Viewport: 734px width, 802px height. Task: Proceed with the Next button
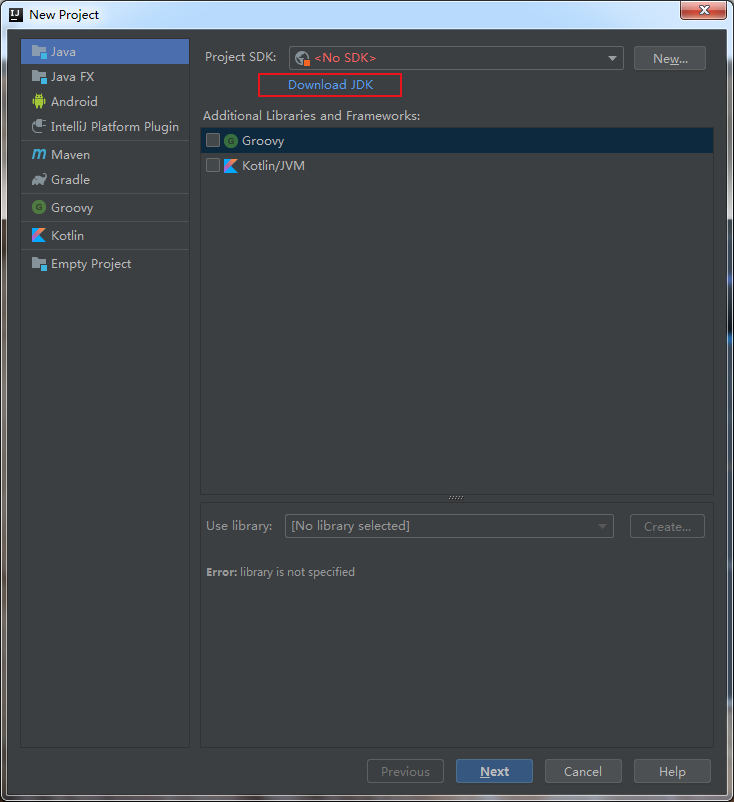[x=494, y=771]
